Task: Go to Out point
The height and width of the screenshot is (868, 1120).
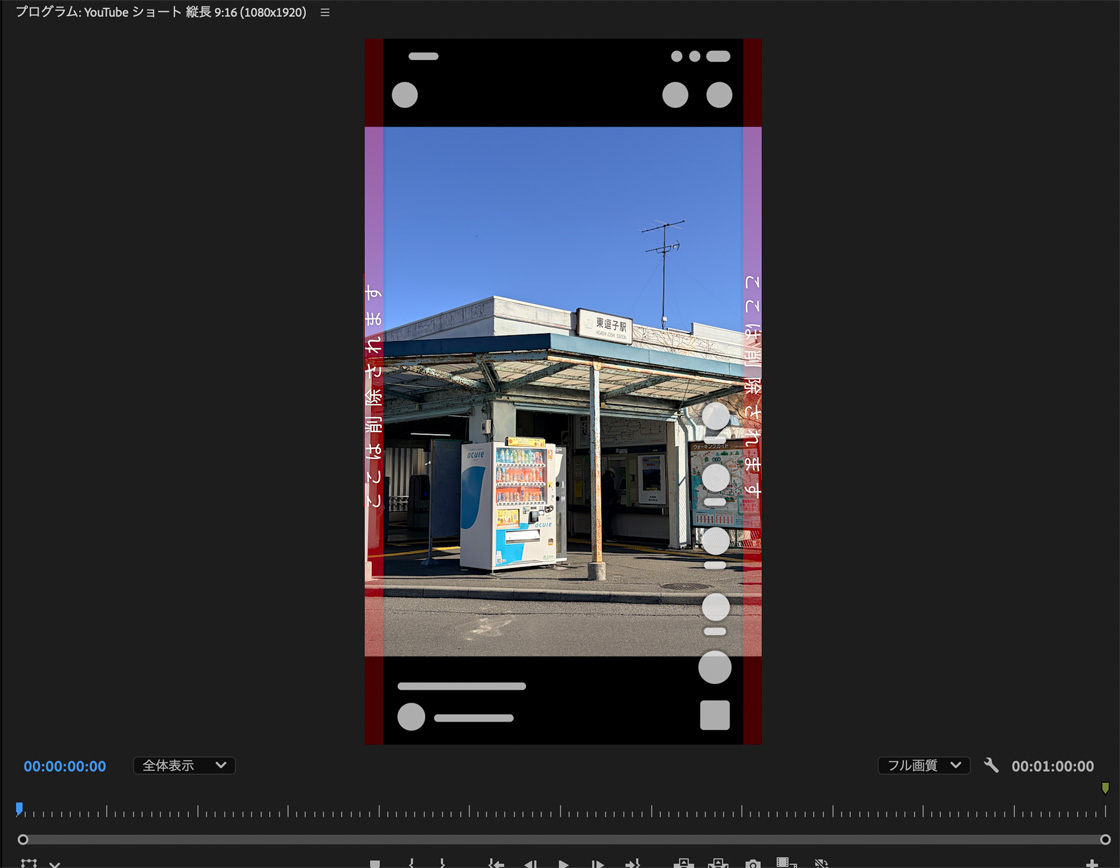Action: point(632,864)
